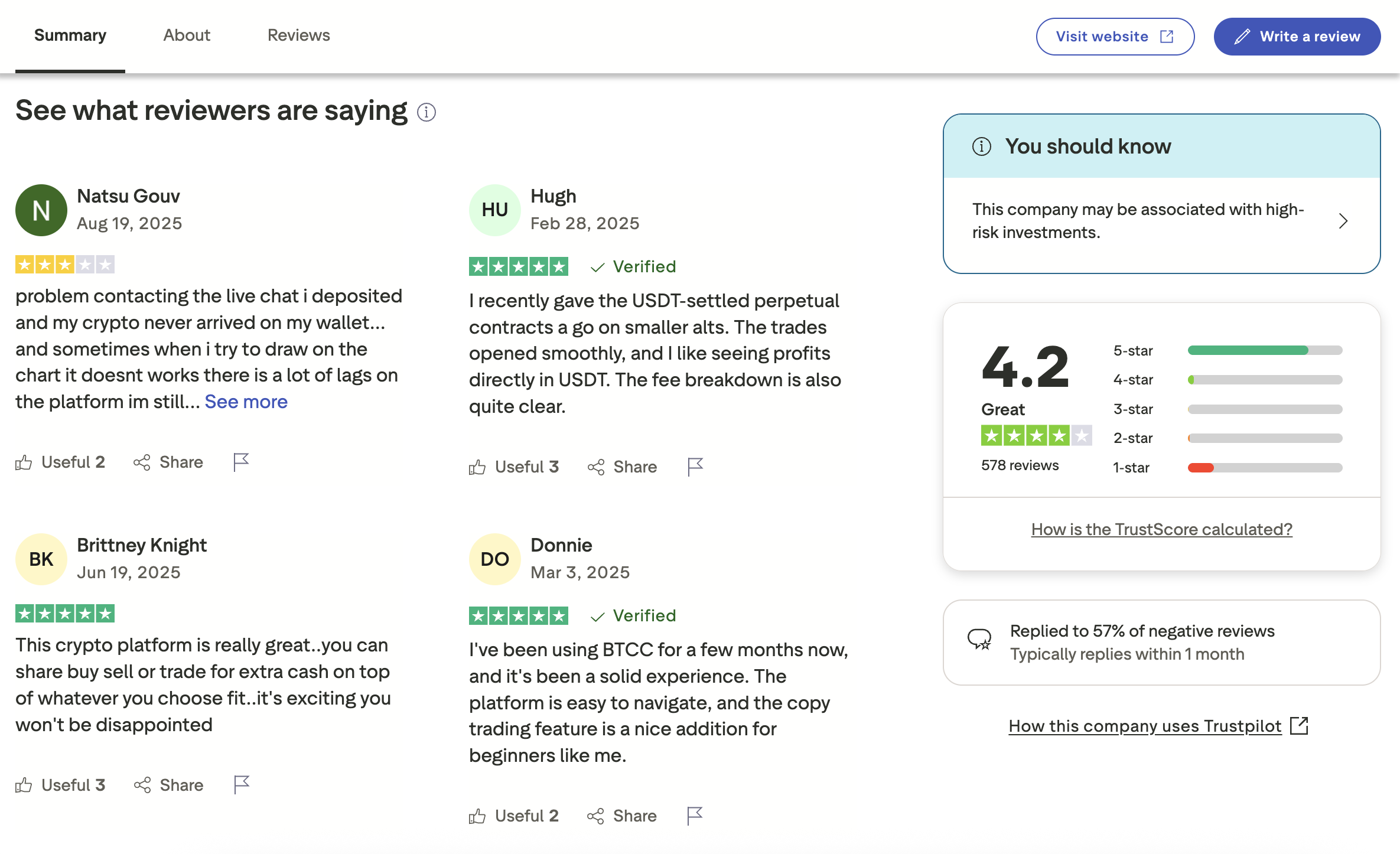Click Feb 28, 2025 review date

click(x=585, y=223)
